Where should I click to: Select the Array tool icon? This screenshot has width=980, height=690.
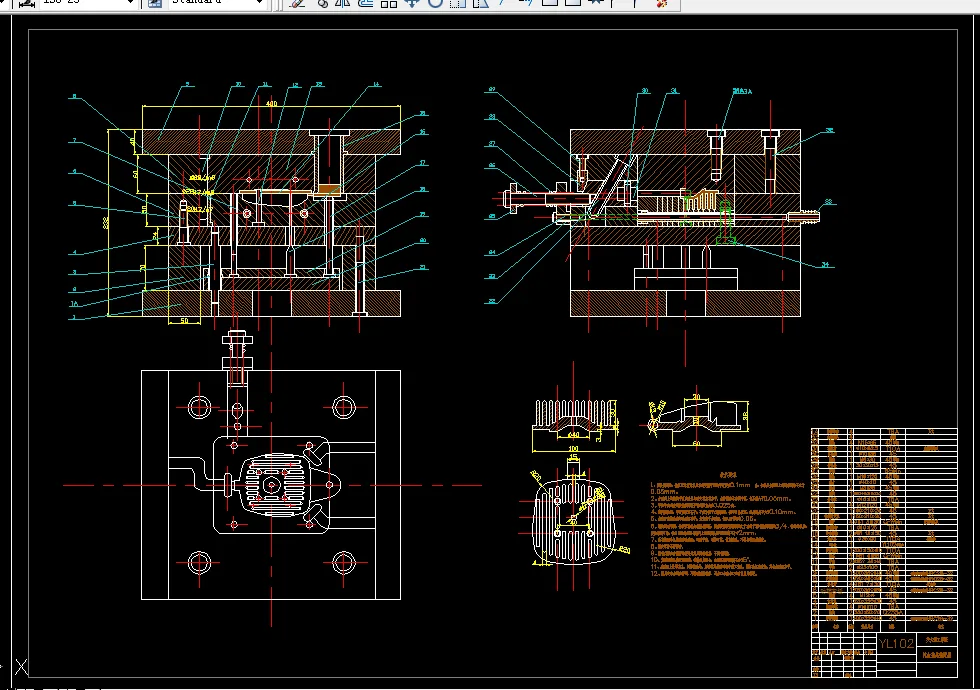point(388,3)
